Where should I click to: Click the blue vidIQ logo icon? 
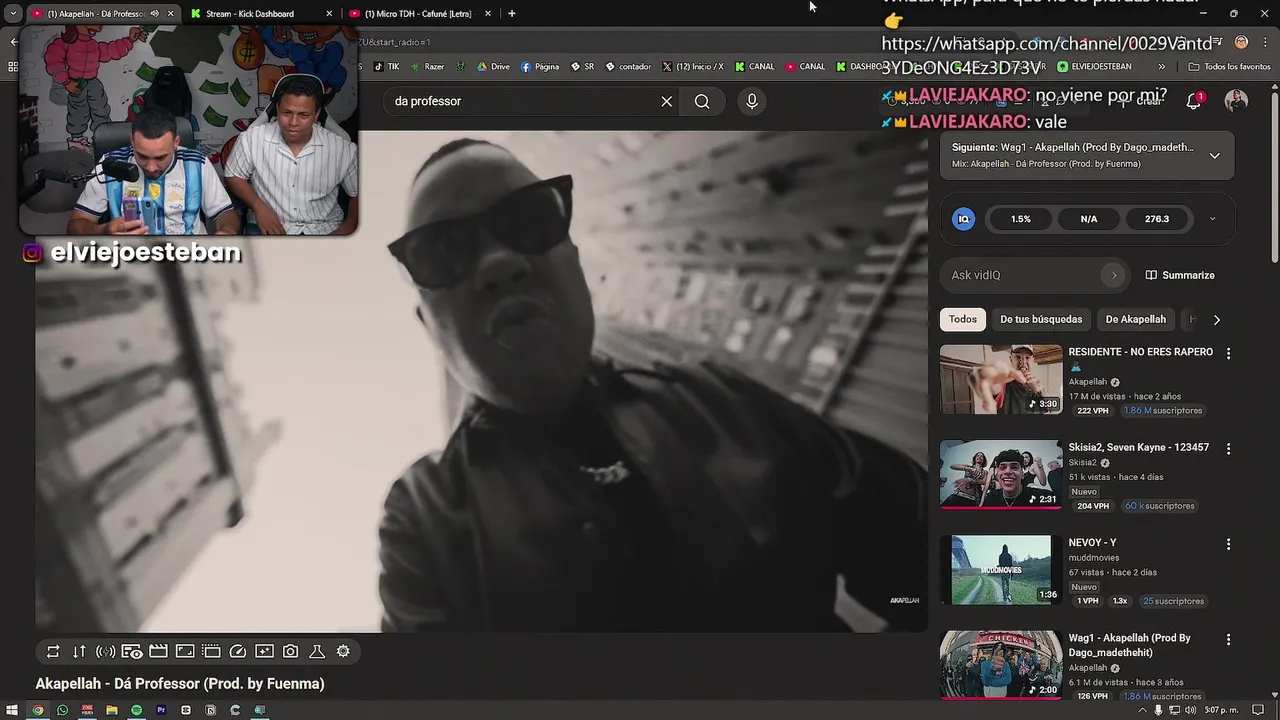click(x=964, y=219)
